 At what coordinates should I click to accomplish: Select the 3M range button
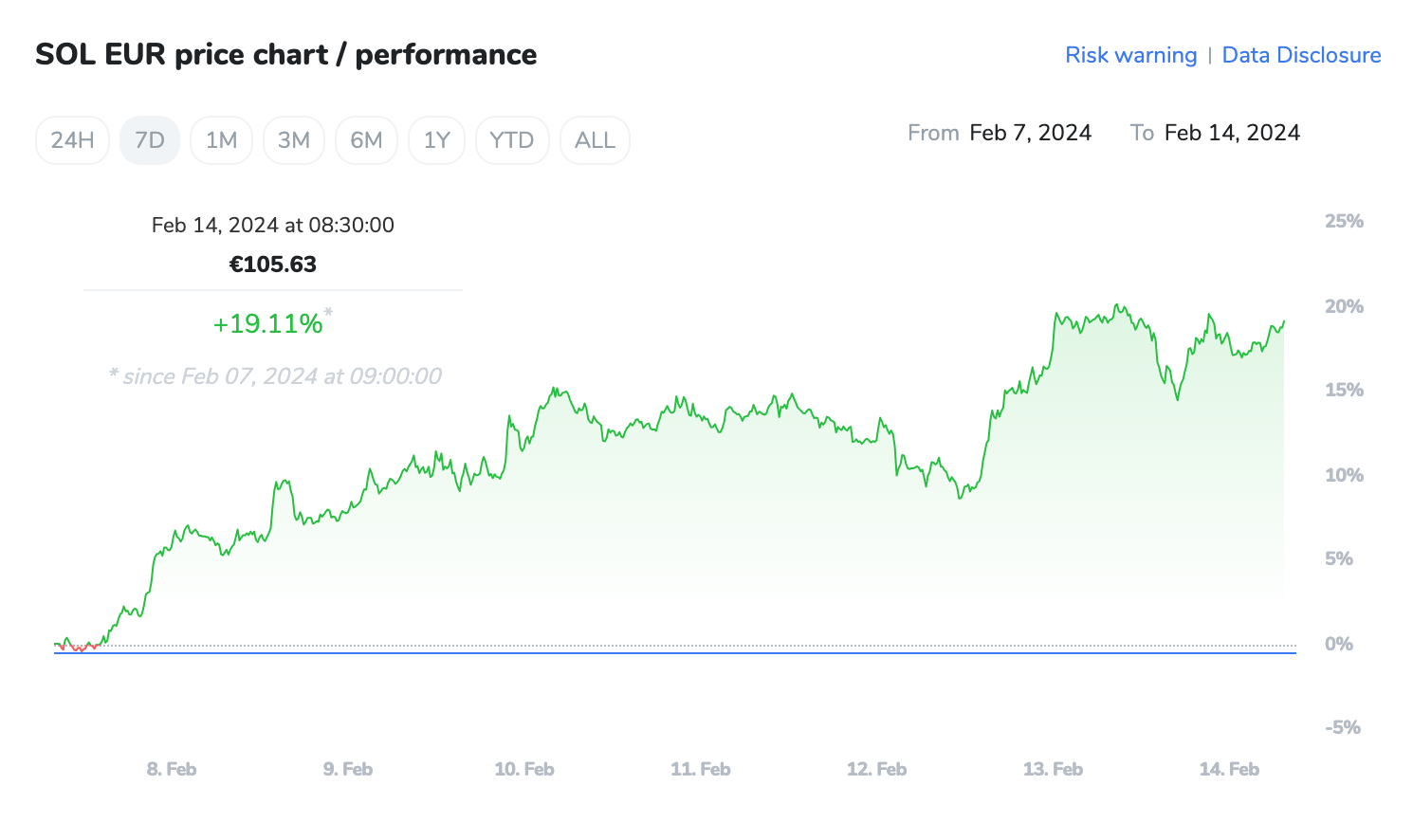click(294, 140)
